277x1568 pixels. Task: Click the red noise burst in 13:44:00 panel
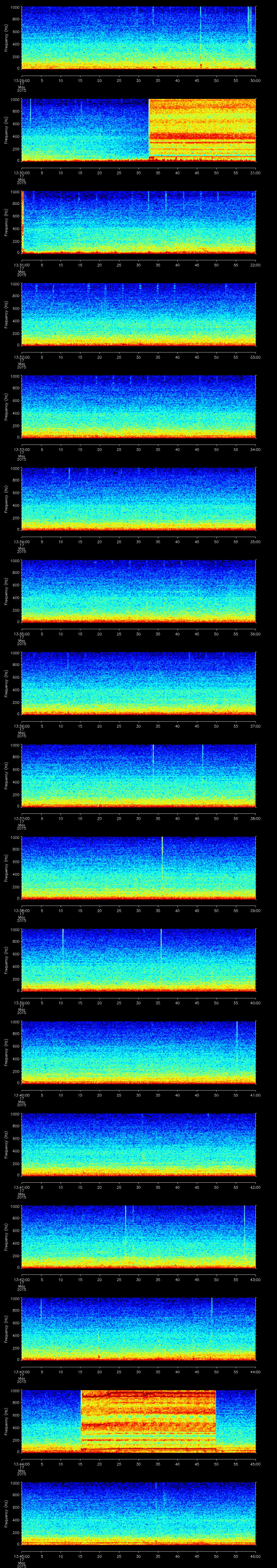coord(148,1421)
